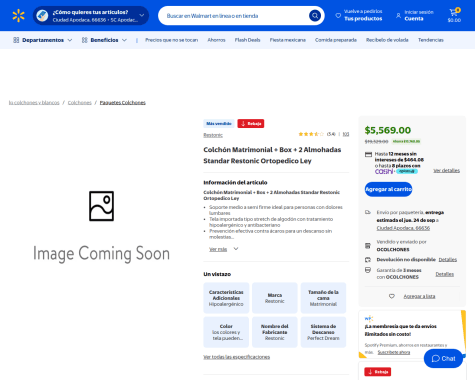Click the warranty shield icon
Screen dimensions: 475x380
[x=368, y=270]
